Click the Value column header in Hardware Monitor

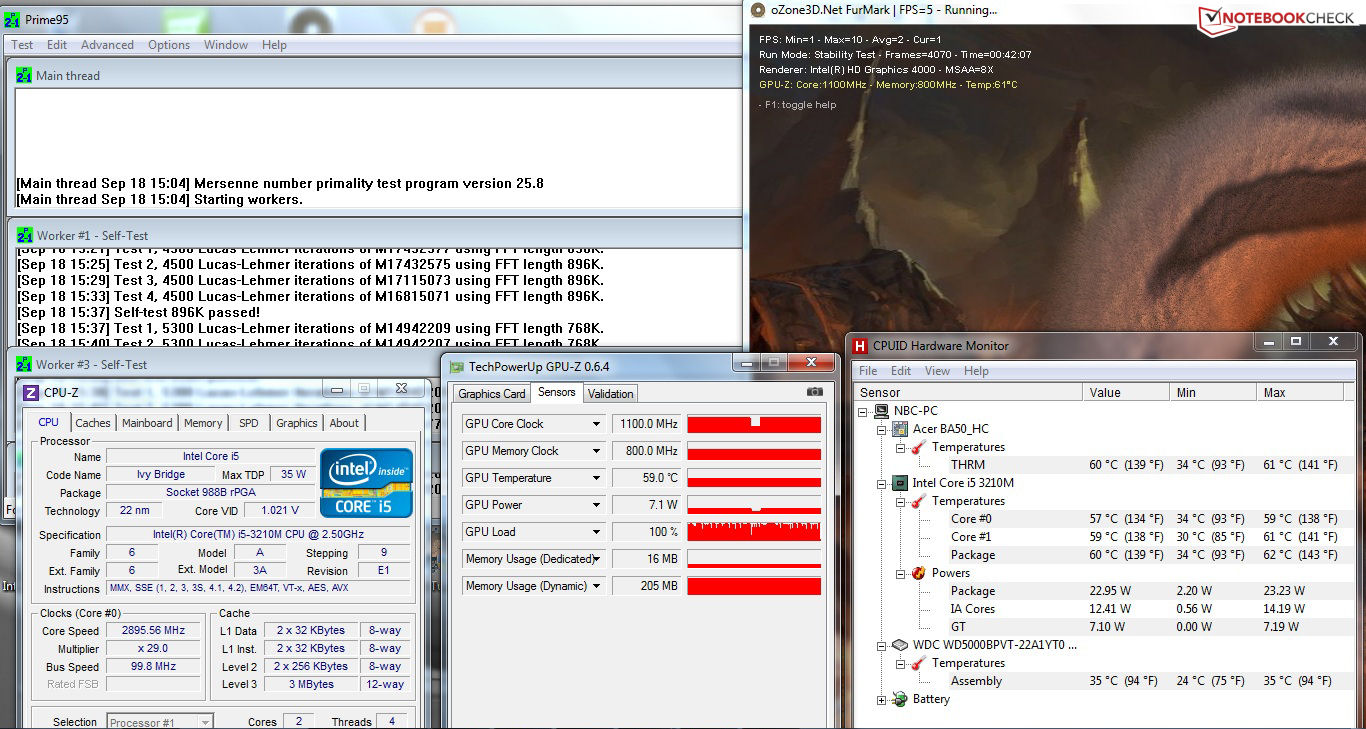click(1126, 393)
